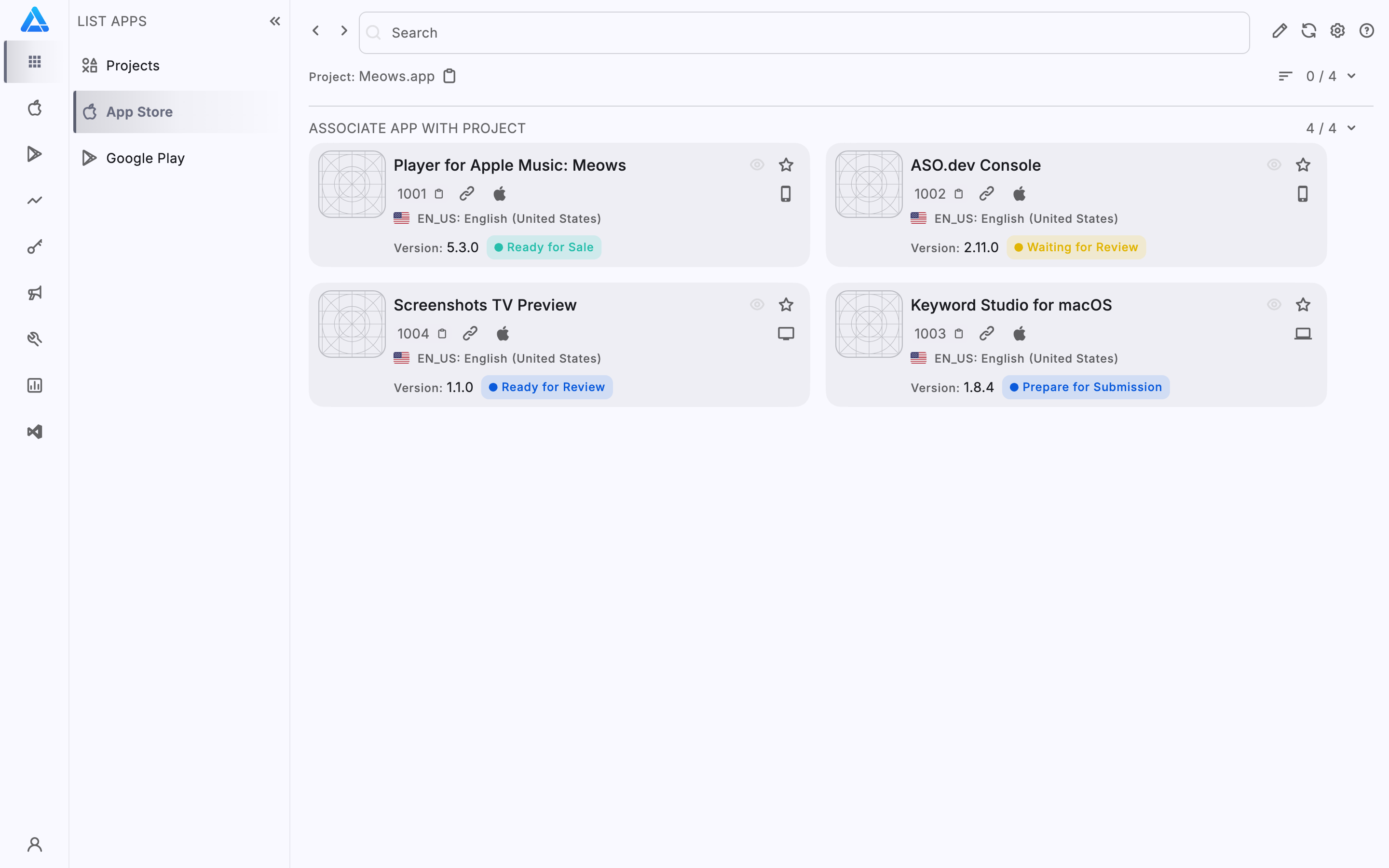Image resolution: width=1389 pixels, height=868 pixels.
Task: Open the trends chart section in the rail
Action: coord(34,200)
